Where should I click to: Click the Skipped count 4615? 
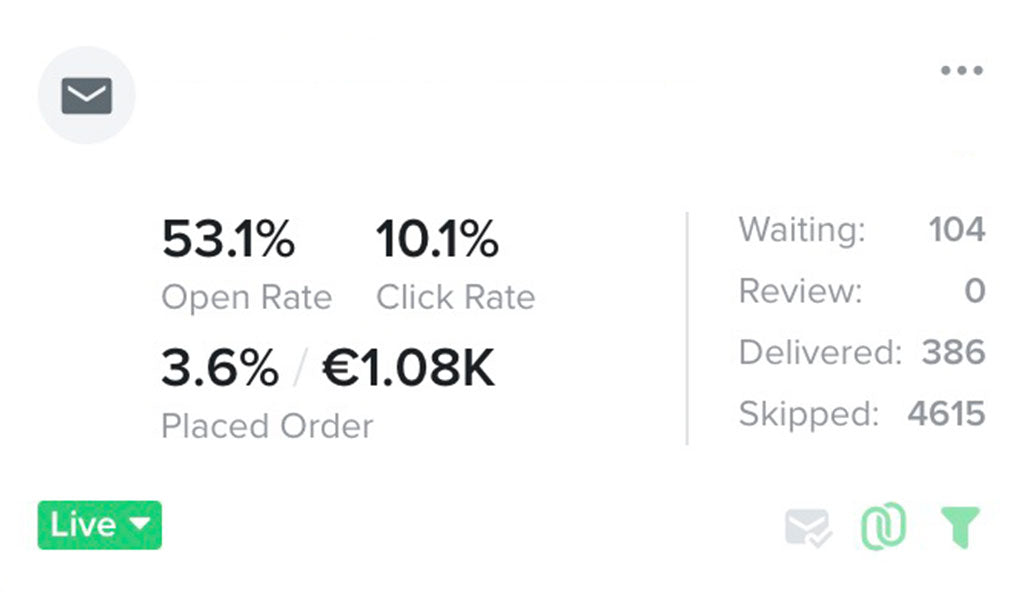coord(946,413)
